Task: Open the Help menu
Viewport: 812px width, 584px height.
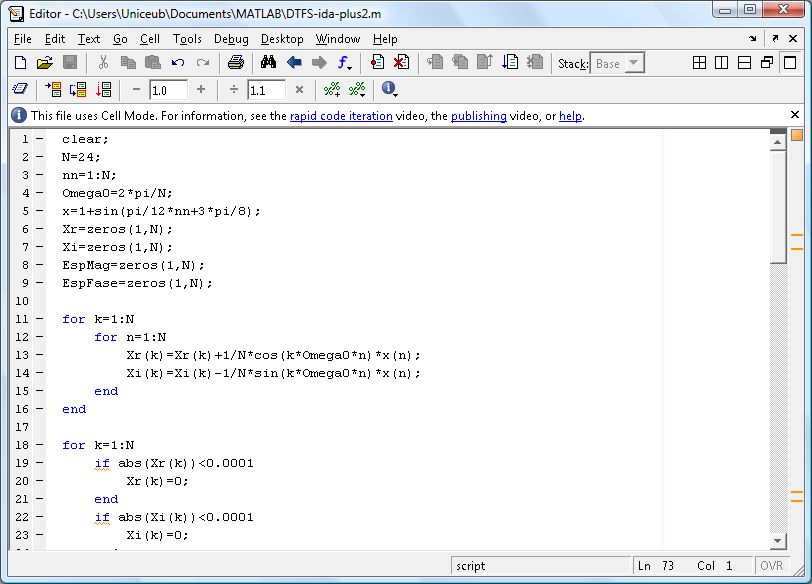Action: pos(385,39)
